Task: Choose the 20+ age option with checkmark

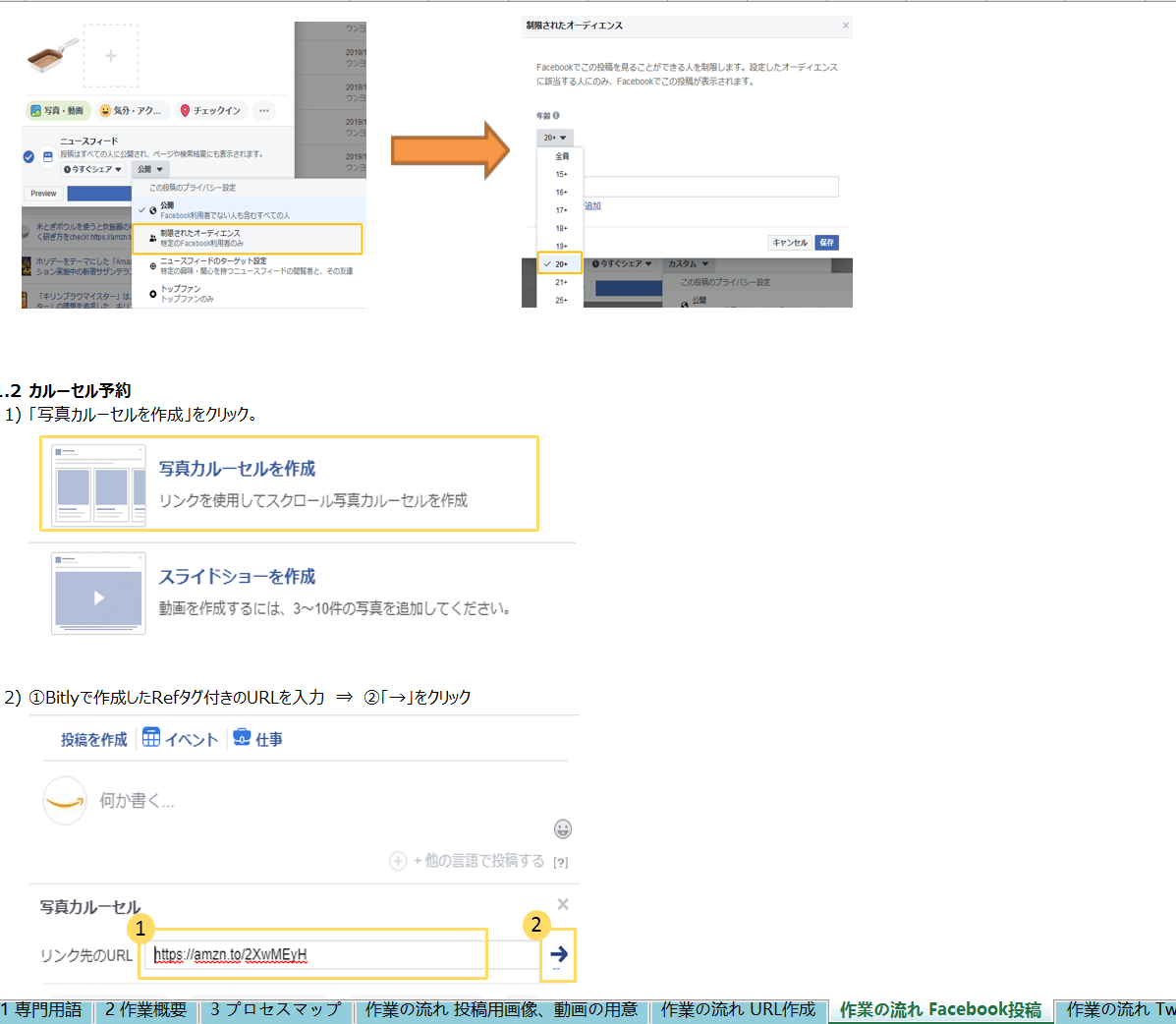Action: point(560,263)
